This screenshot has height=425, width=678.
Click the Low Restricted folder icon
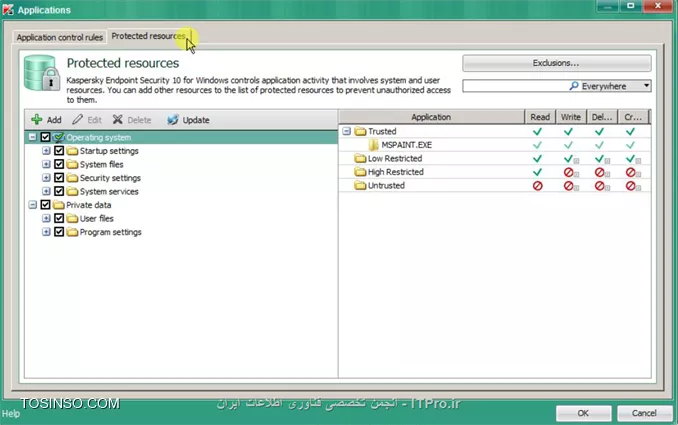click(x=360, y=158)
